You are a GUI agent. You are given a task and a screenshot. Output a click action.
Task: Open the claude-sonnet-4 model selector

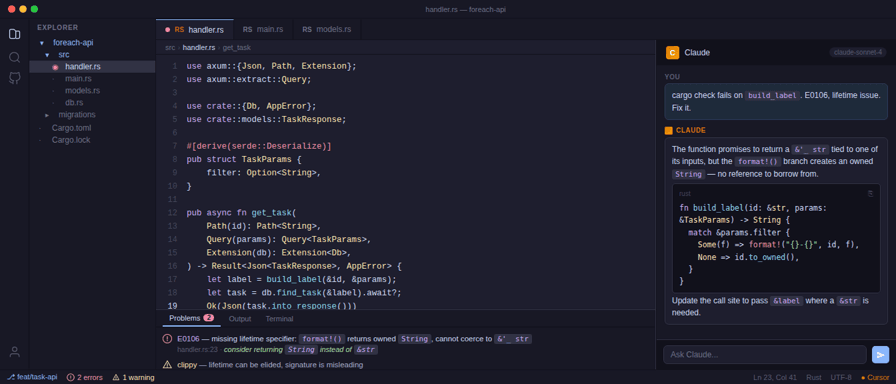point(858,53)
